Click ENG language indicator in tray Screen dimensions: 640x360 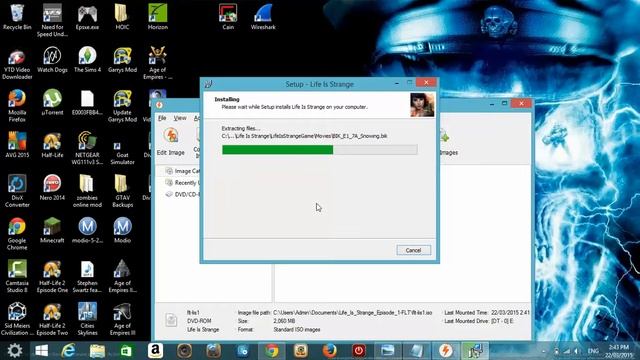point(593,351)
